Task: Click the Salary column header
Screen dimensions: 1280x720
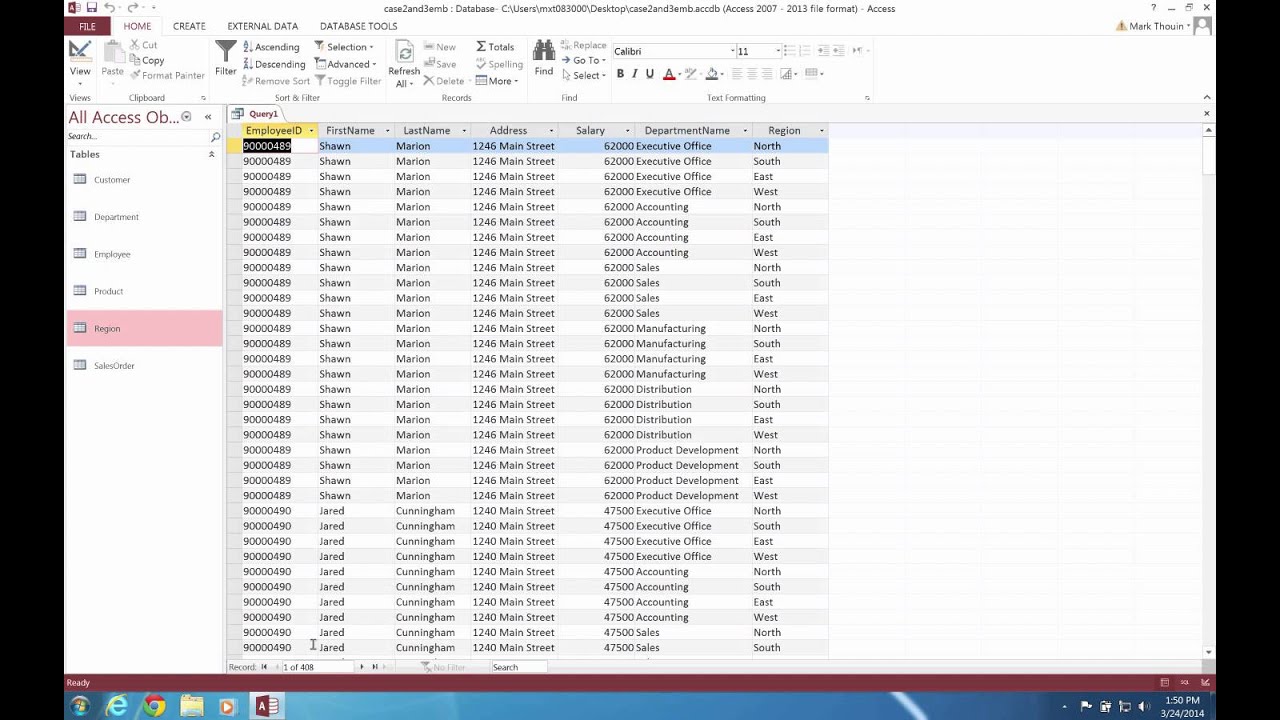Action: click(x=594, y=131)
